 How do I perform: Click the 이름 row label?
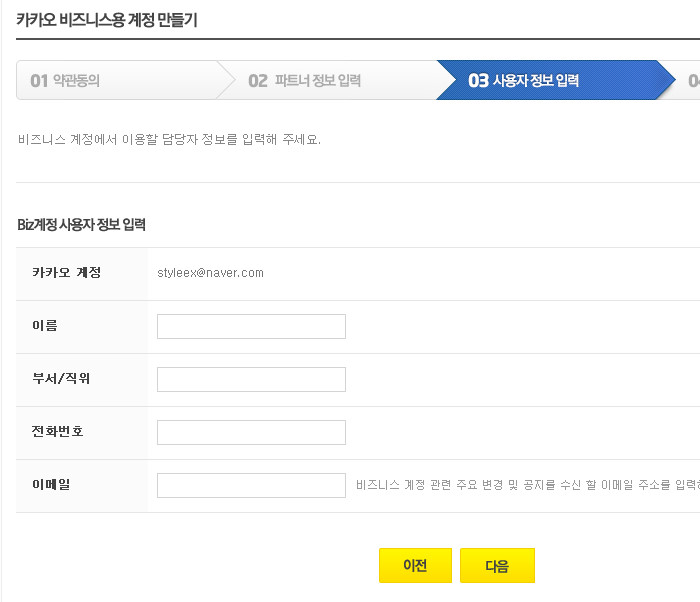point(45,326)
